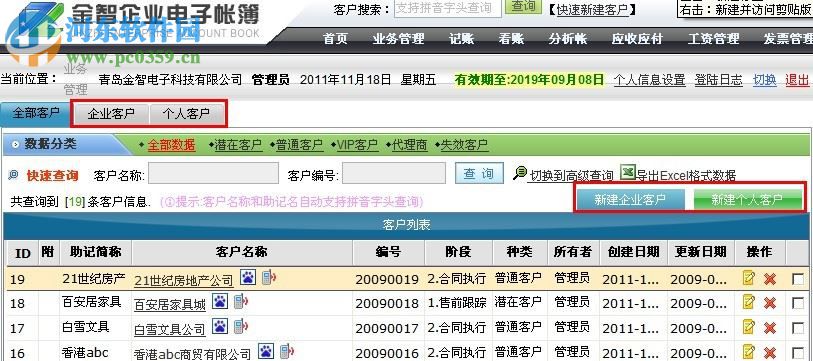Filter by 失效客户 category
The width and height of the screenshot is (813, 361).
464,145
